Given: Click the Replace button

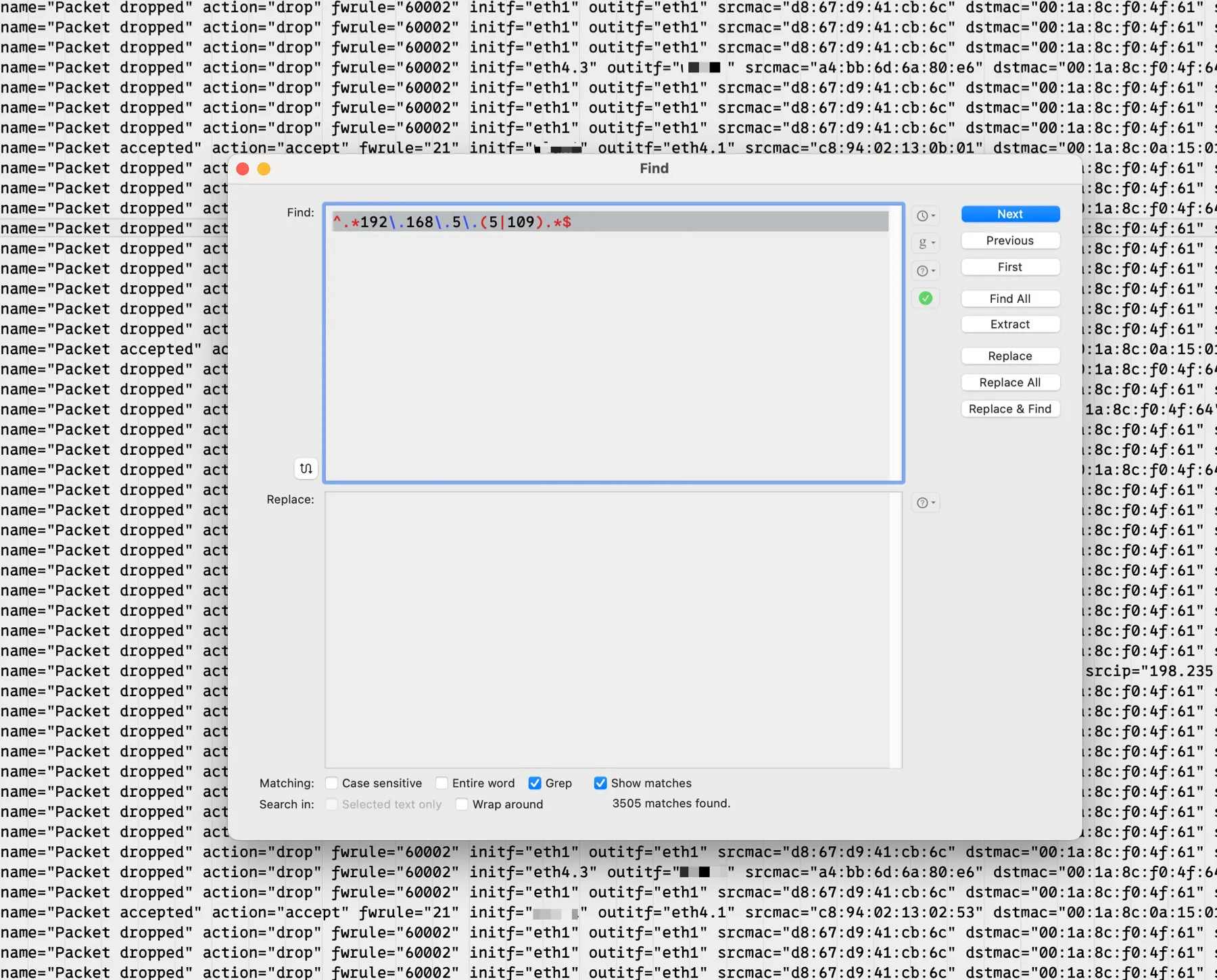Looking at the screenshot, I should tap(1010, 356).
